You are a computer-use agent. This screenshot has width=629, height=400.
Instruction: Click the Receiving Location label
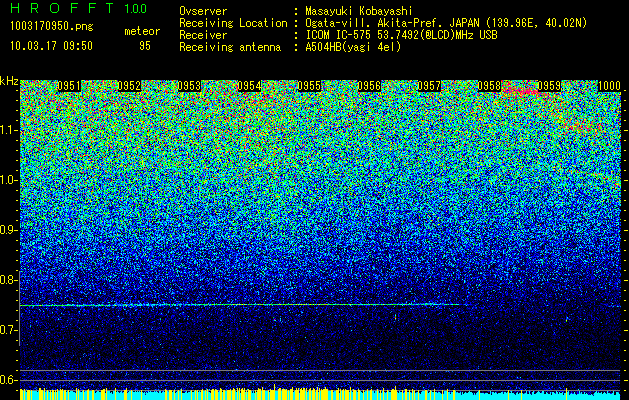(233, 23)
